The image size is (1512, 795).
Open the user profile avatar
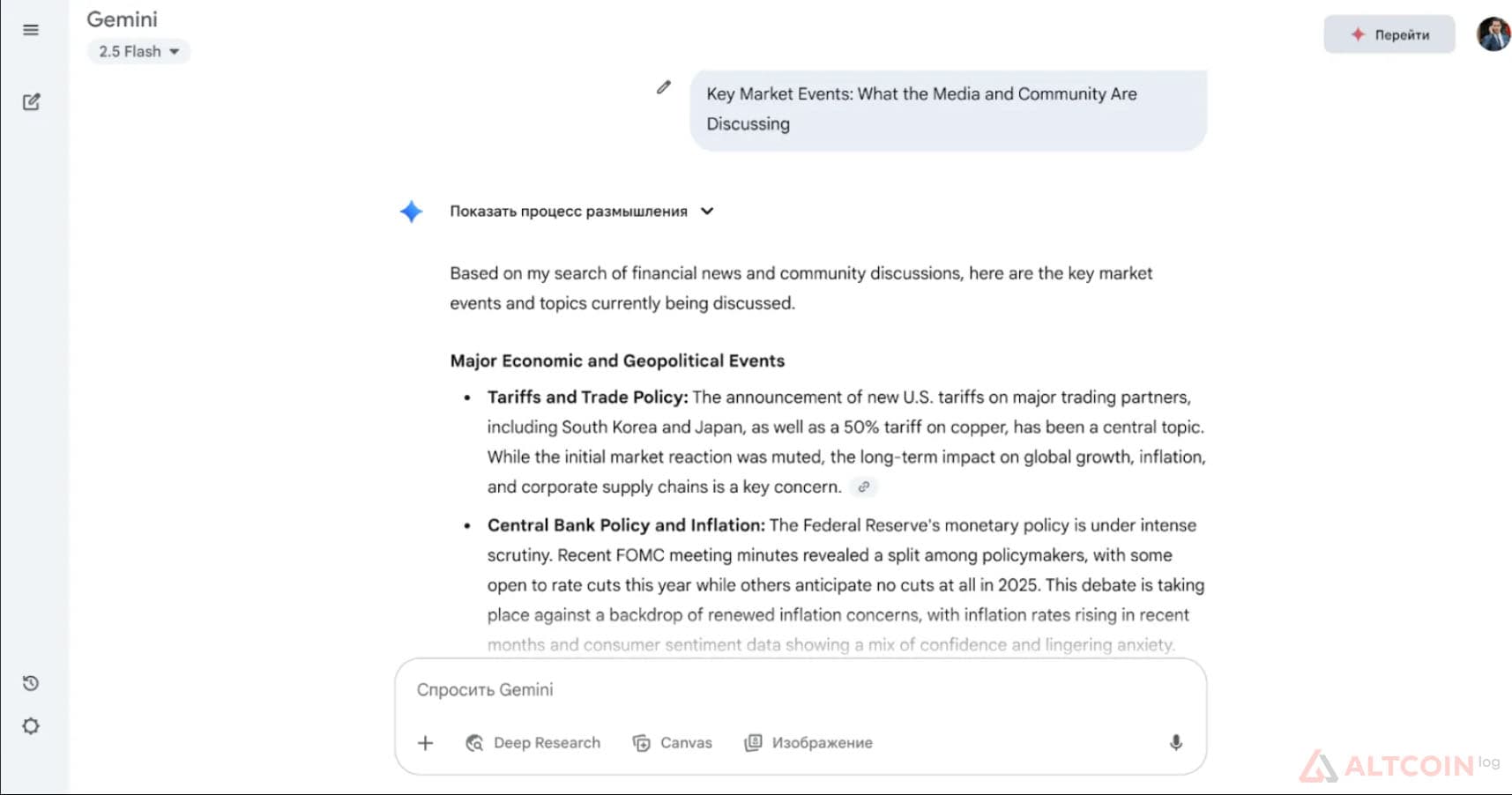point(1493,34)
